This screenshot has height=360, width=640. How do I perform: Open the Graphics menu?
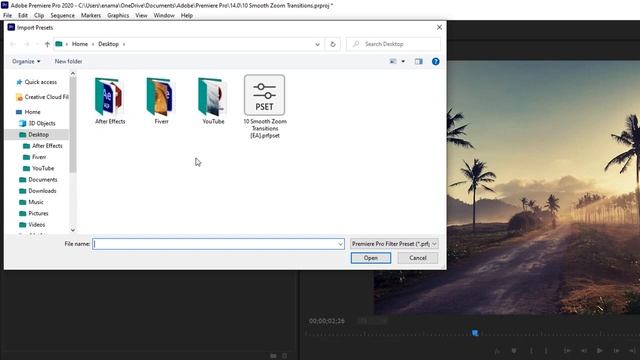coord(118,16)
